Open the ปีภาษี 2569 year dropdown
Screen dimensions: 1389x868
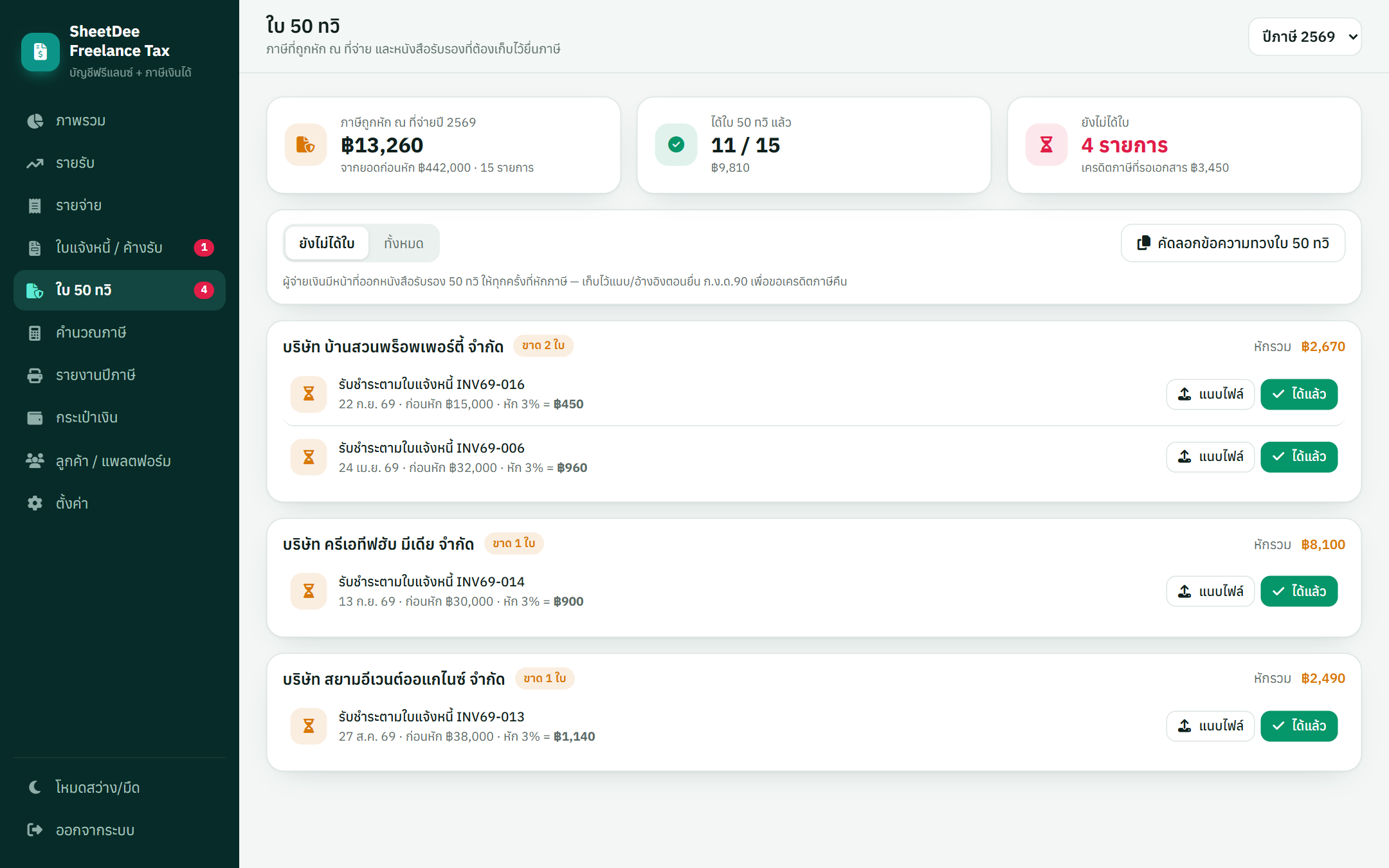(1305, 37)
